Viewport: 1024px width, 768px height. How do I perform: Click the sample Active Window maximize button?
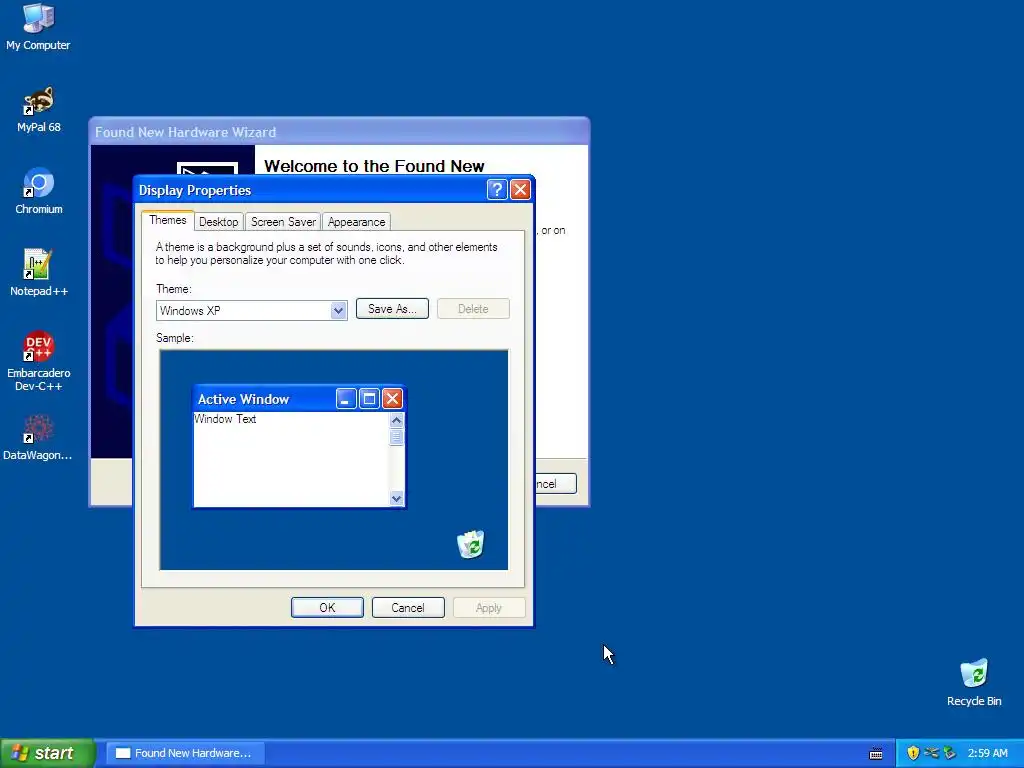(370, 399)
